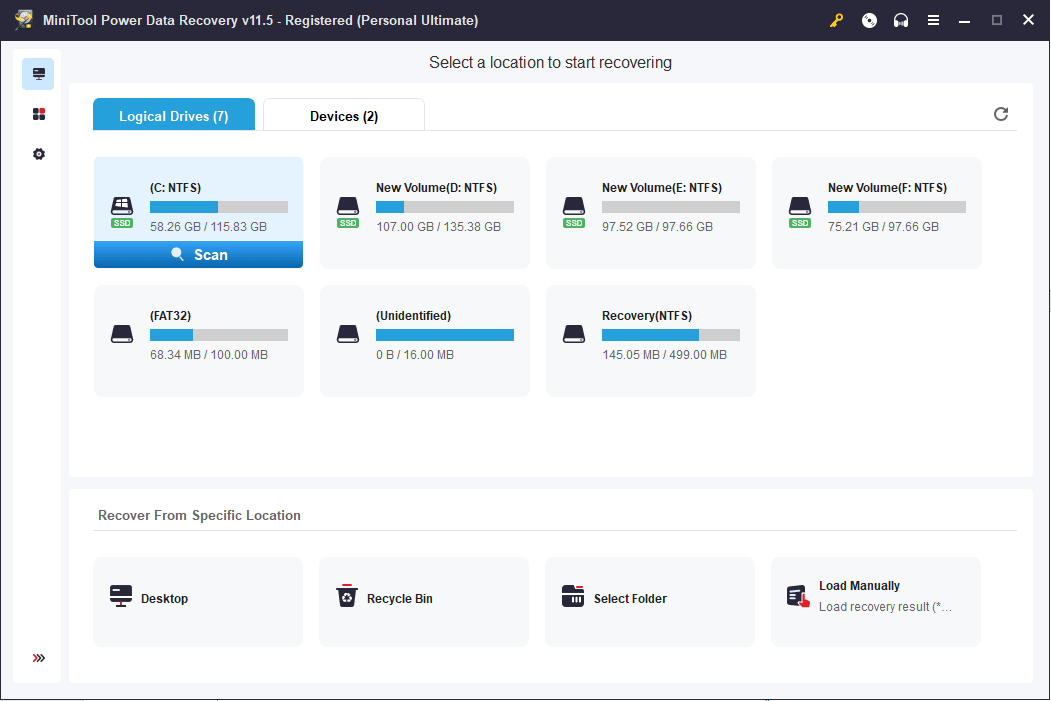The image size is (1051, 701).
Task: Click the C: drive SSD icon
Action: pos(122,212)
